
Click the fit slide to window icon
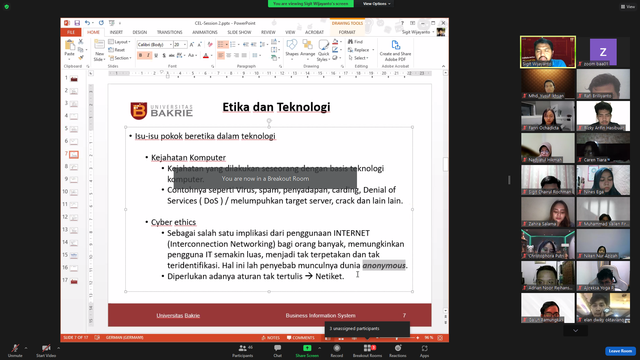tap(440, 338)
